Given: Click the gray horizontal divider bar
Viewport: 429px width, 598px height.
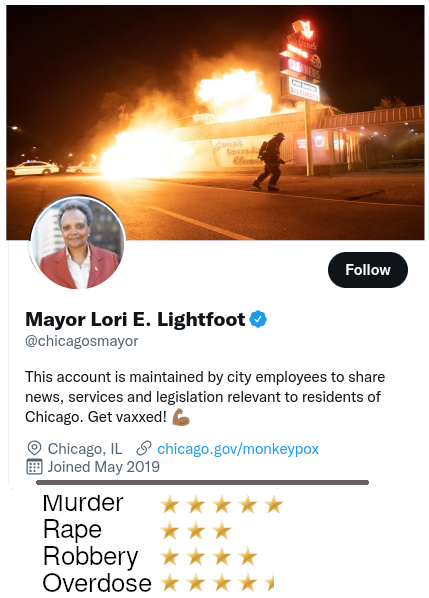Looking at the screenshot, I should click(202, 482).
